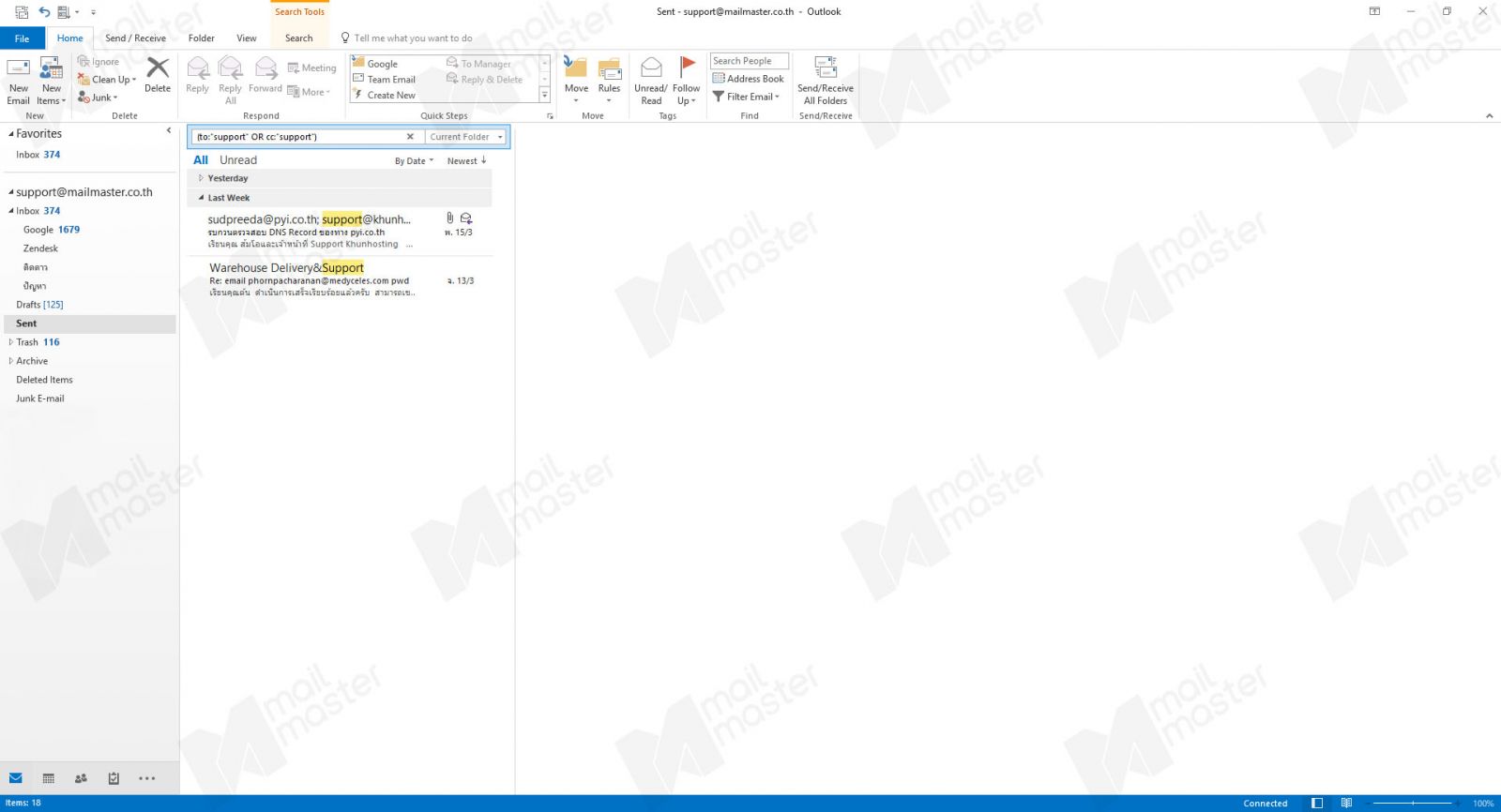Viewport: 1501px width, 812px height.
Task: Reply to the selected email
Action: (197, 75)
